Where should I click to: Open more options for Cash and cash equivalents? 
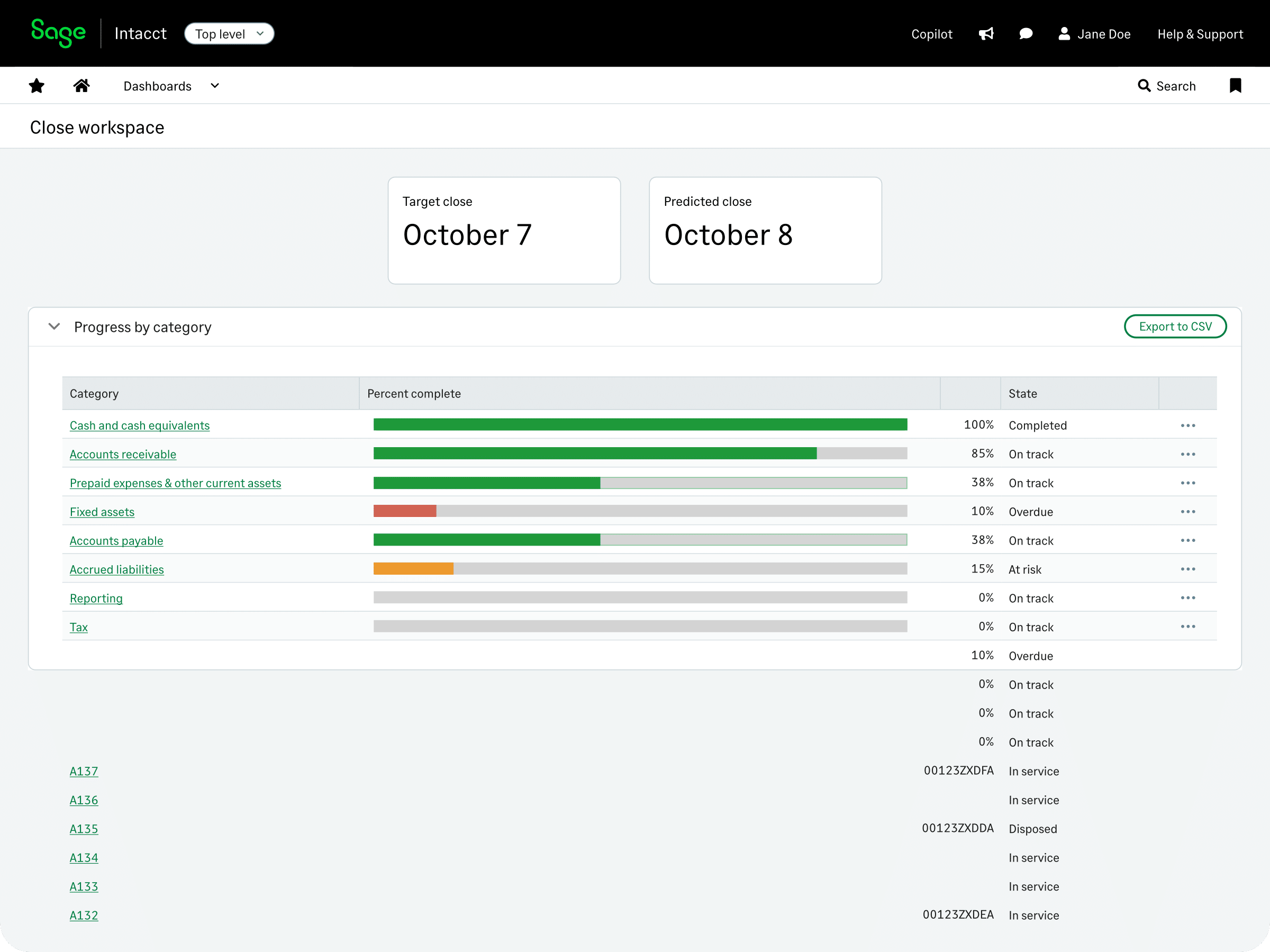[1188, 425]
